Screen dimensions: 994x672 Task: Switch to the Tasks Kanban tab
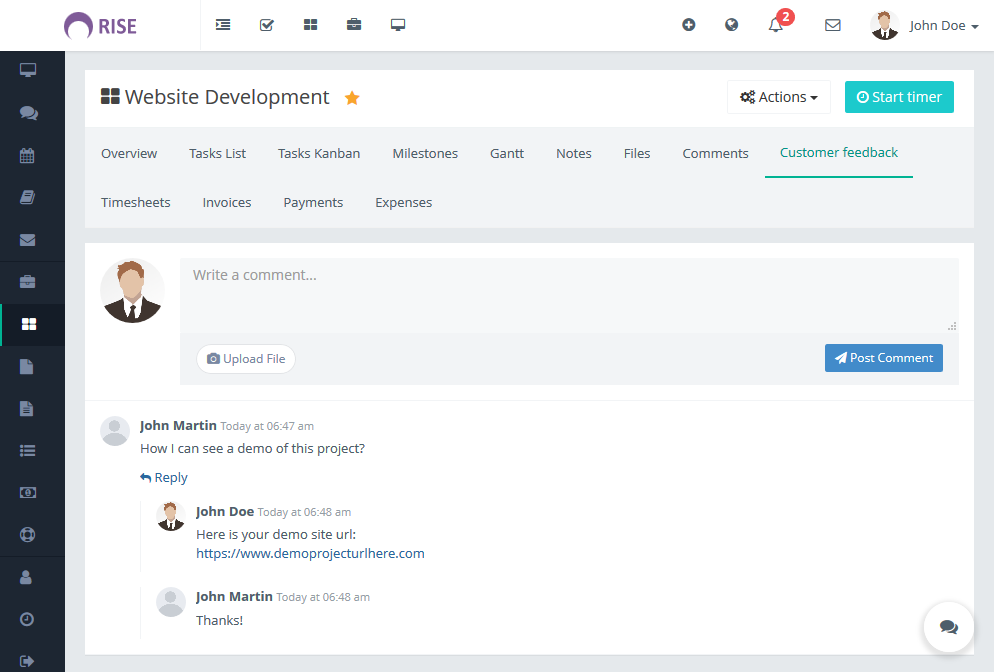coord(319,153)
